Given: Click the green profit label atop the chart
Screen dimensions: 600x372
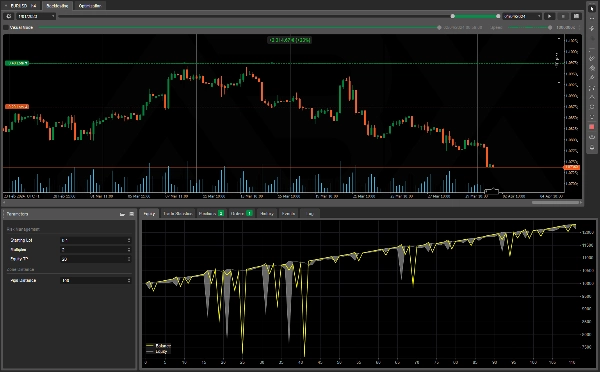Looking at the screenshot, I should click(289, 40).
